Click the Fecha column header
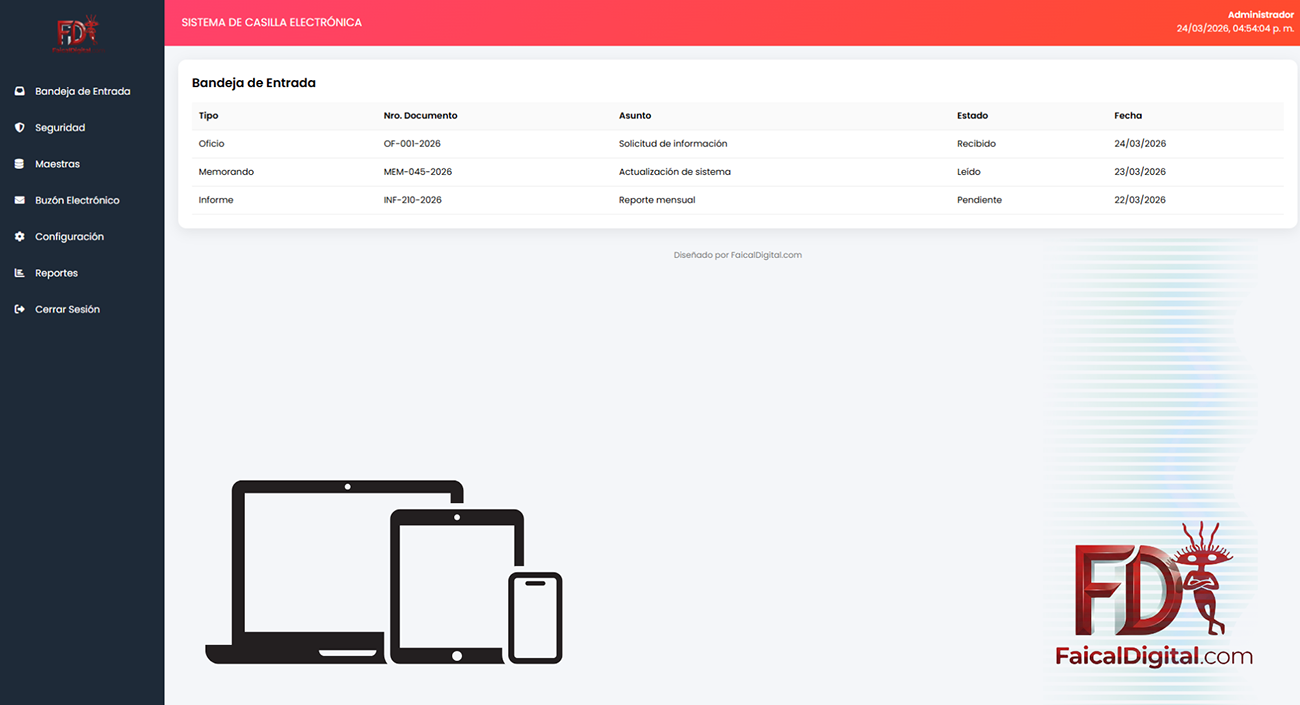The image size is (1300, 705). 1127,116
